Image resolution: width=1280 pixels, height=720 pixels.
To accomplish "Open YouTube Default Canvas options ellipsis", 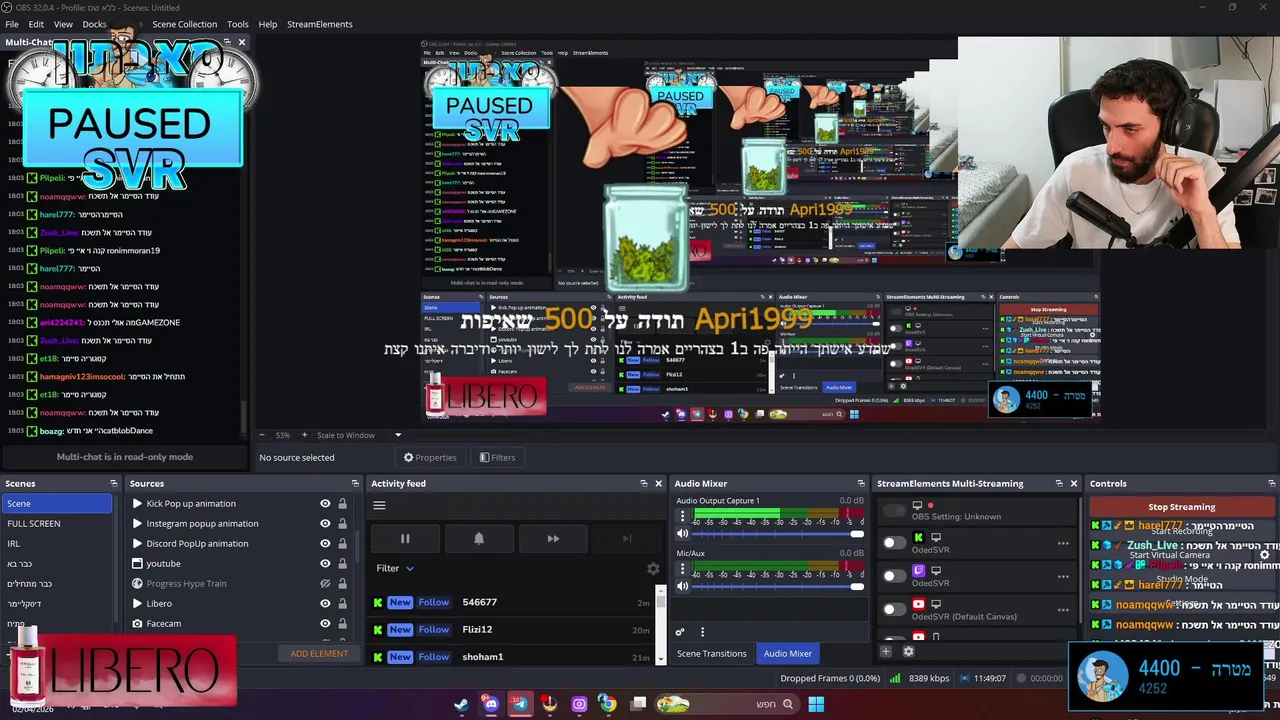I will click(x=1063, y=610).
